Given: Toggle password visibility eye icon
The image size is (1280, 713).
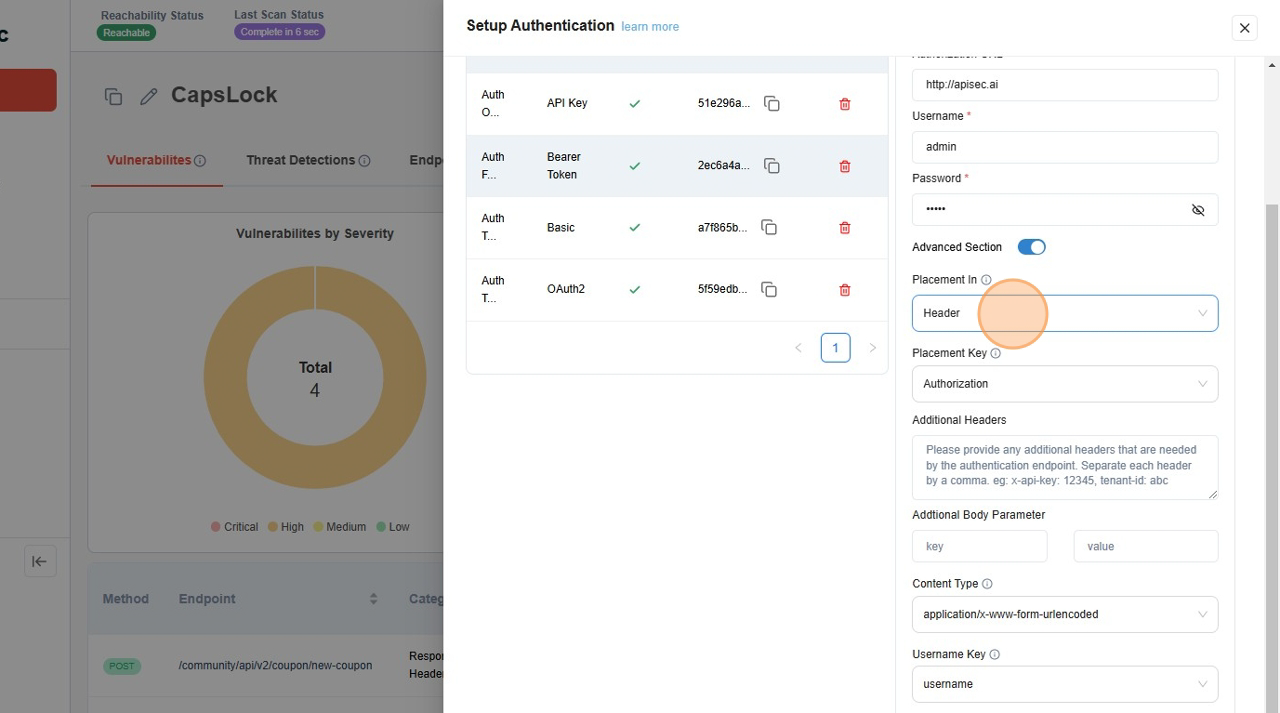Looking at the screenshot, I should coord(1197,210).
